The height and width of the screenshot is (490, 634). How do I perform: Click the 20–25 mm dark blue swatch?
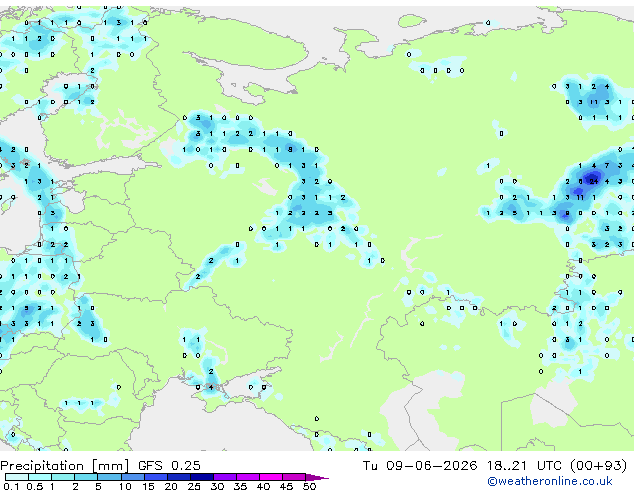pyautogui.click(x=179, y=477)
